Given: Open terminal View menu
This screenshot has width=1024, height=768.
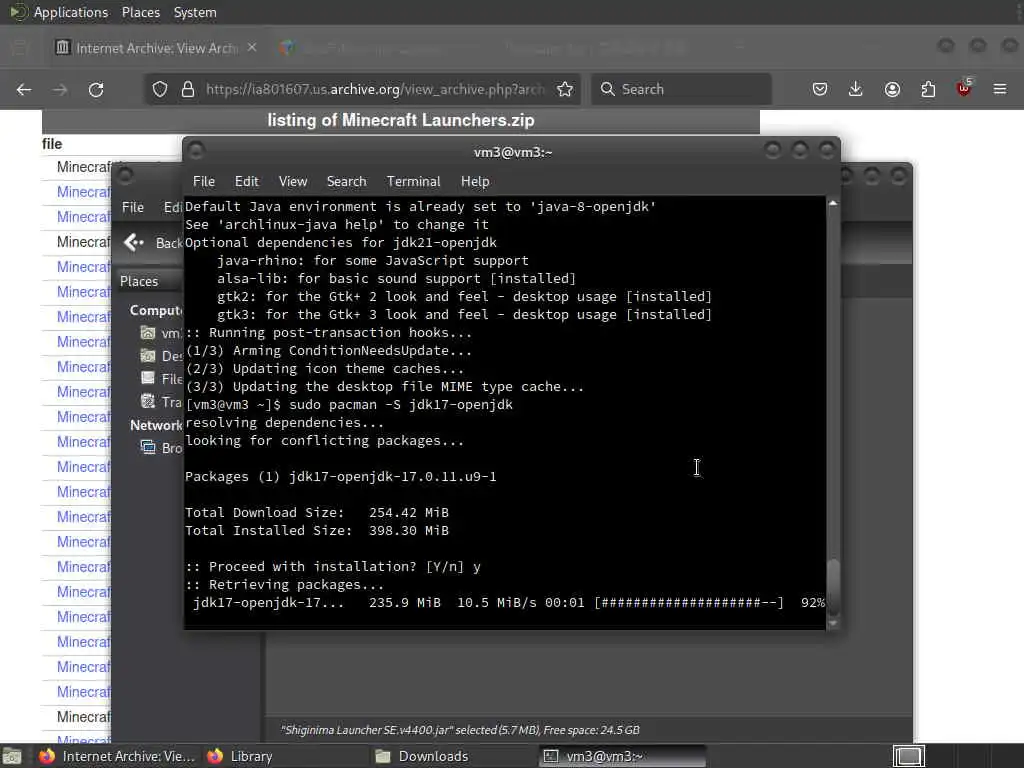Looking at the screenshot, I should (x=293, y=182).
